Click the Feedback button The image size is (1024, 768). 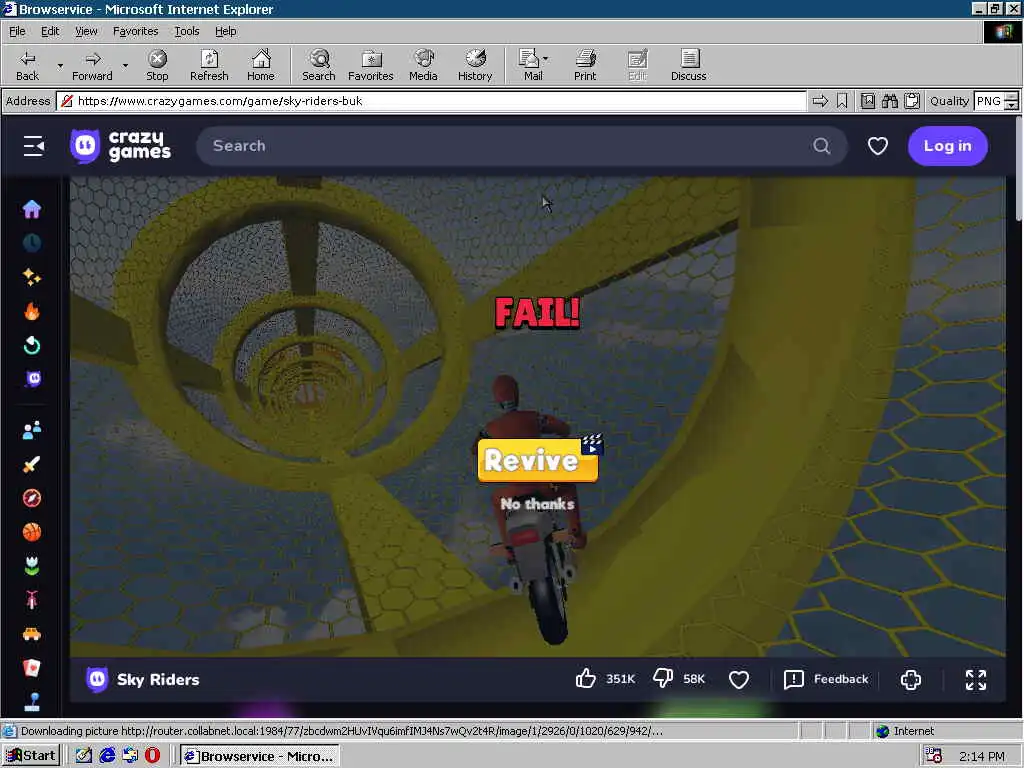pos(826,679)
